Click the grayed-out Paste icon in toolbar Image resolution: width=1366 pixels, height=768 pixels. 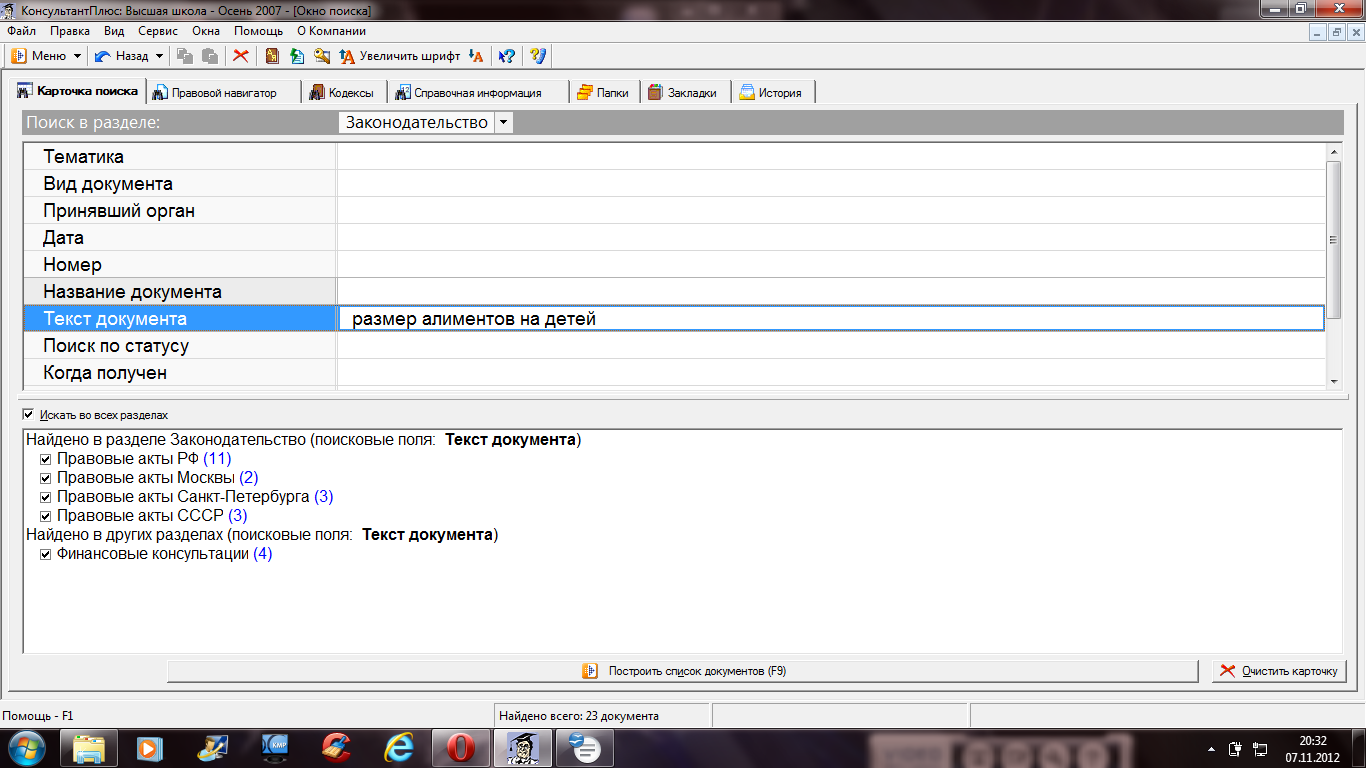tap(209, 56)
